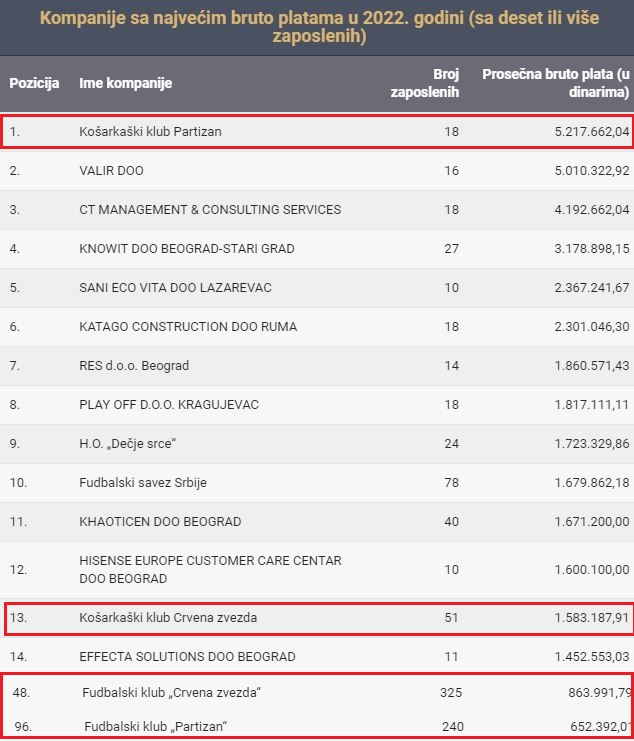Click SANI ECO VITA DOO LAZAREVAC

click(x=175, y=288)
